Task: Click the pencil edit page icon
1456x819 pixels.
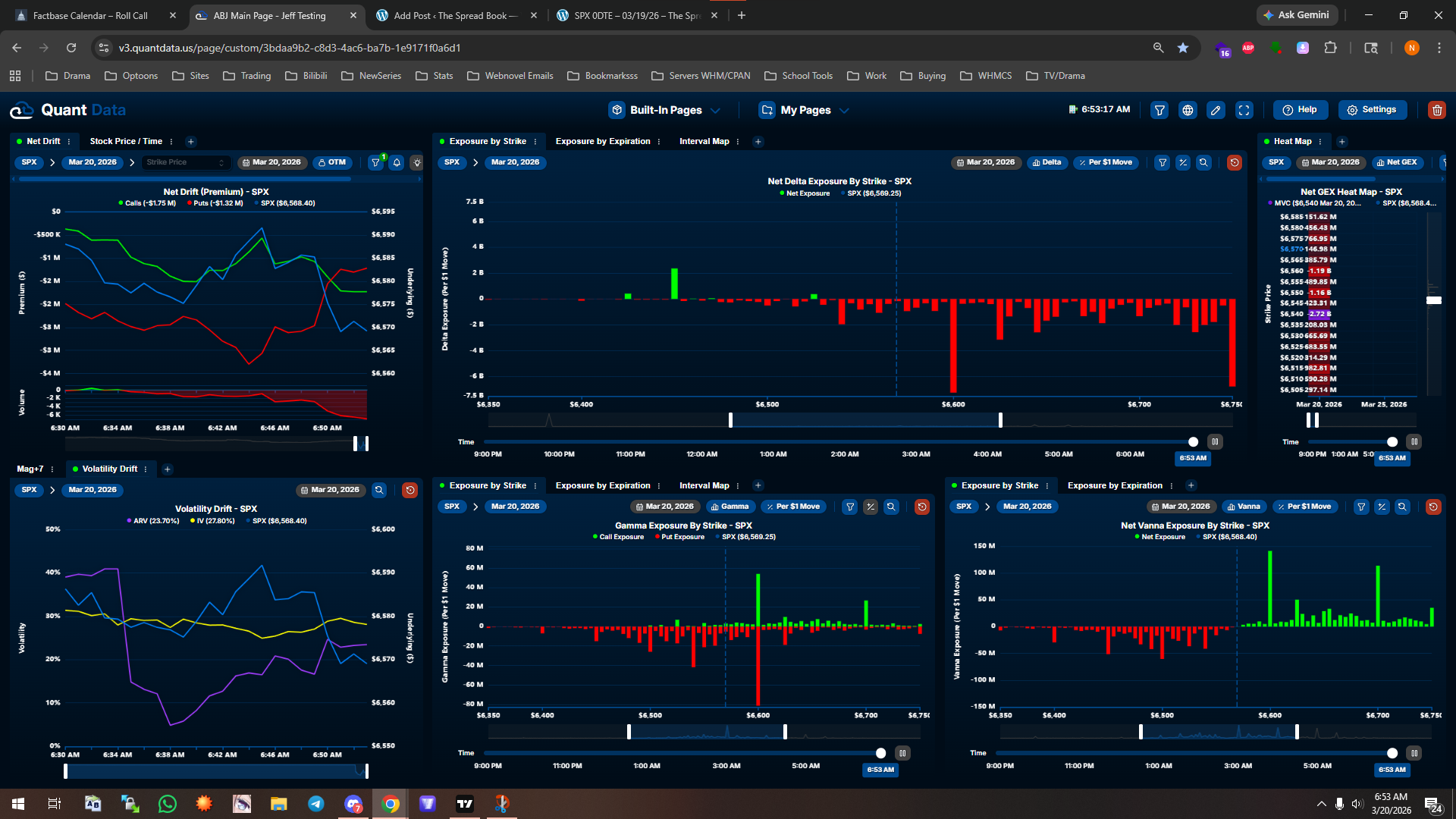Action: (x=1216, y=110)
